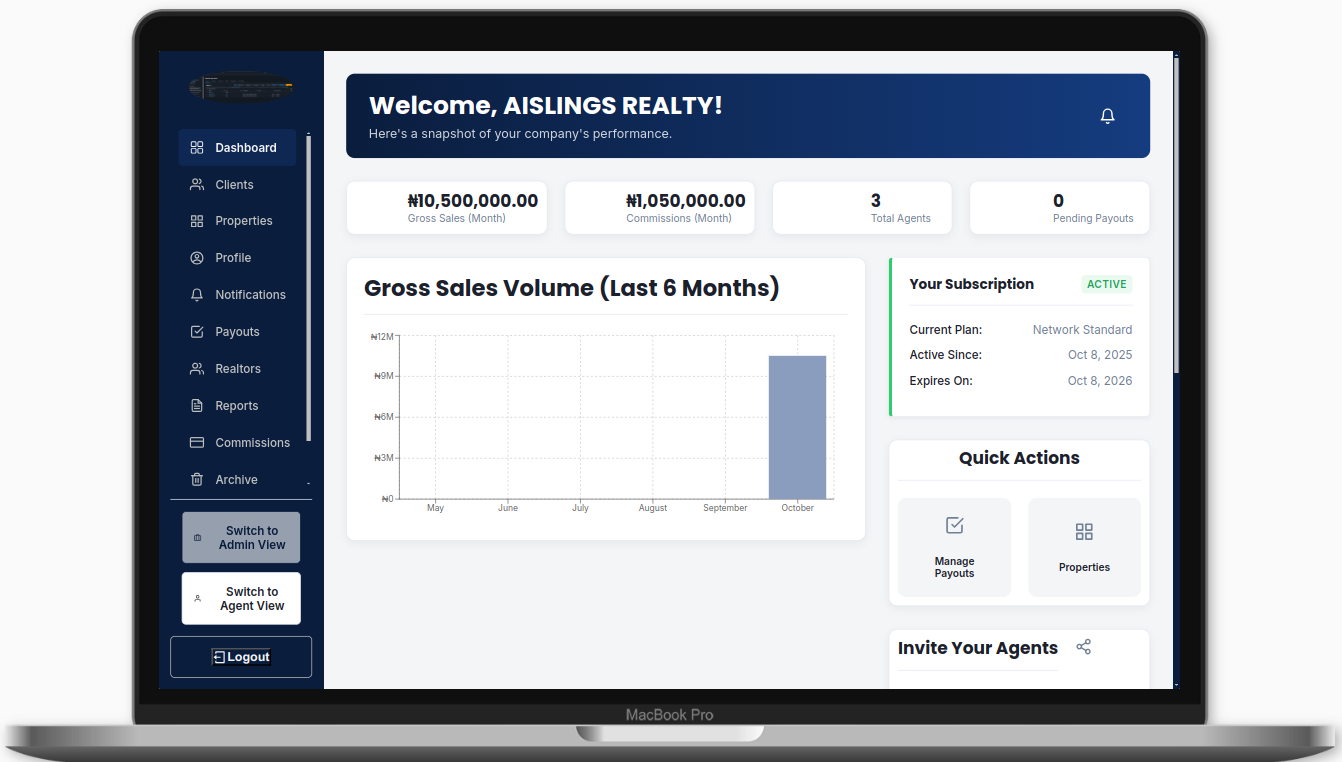Image resolution: width=1342 pixels, height=762 pixels.
Task: Click the share icon beside Invite Your Agents
Action: (x=1084, y=647)
